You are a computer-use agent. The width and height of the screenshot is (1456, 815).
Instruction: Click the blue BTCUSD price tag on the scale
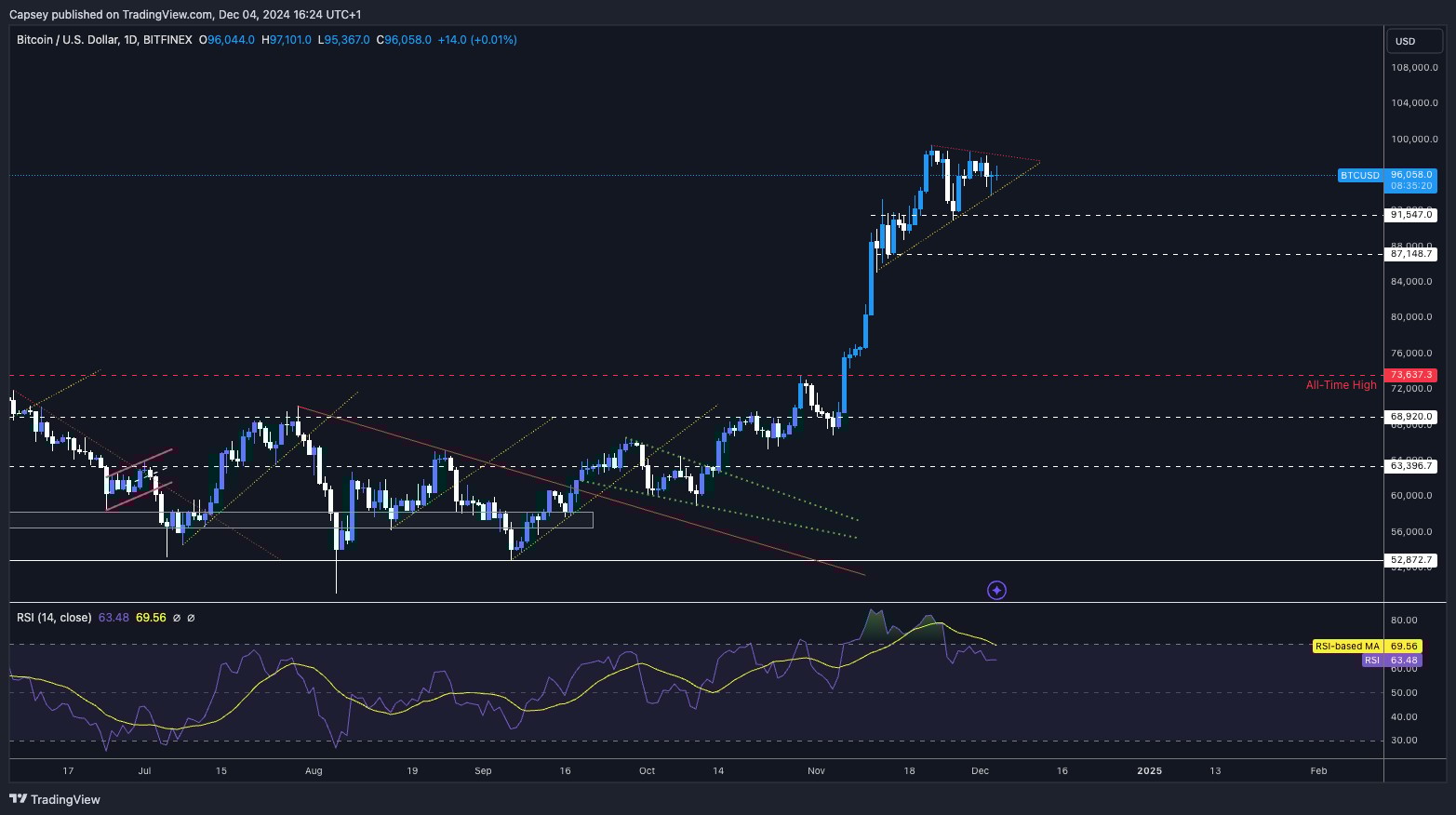1359,175
